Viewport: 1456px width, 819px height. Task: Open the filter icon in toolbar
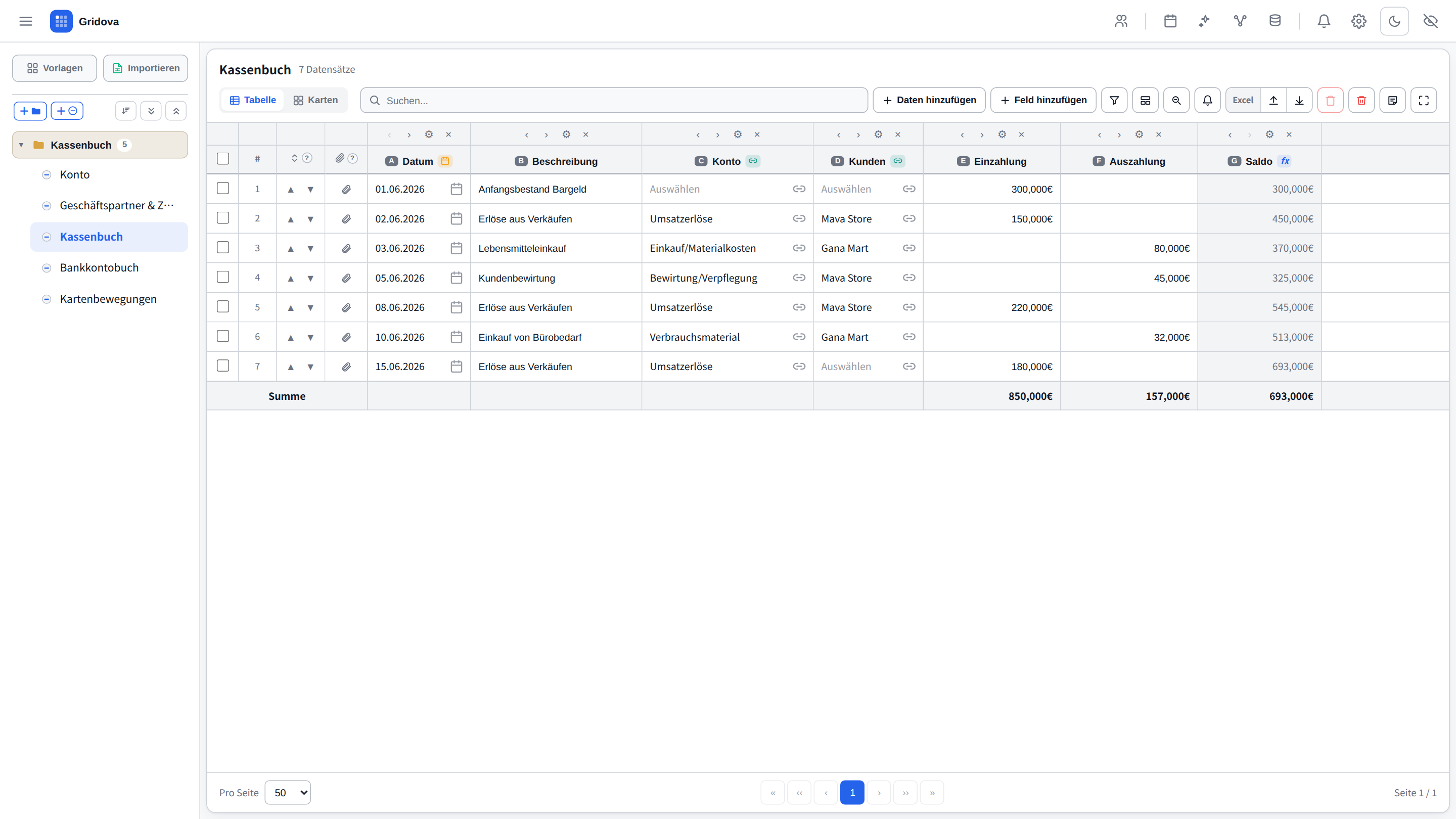point(1114,100)
